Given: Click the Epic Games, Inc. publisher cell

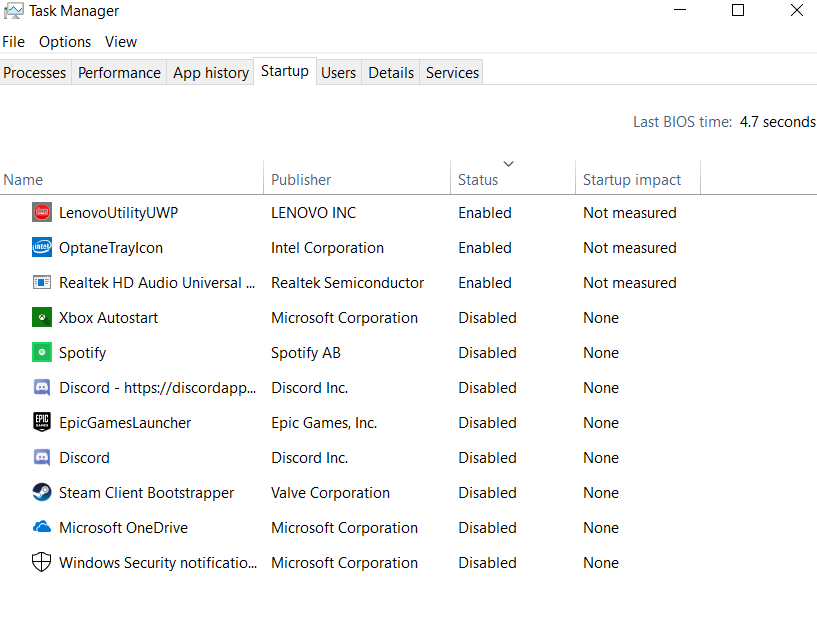Looking at the screenshot, I should [324, 423].
